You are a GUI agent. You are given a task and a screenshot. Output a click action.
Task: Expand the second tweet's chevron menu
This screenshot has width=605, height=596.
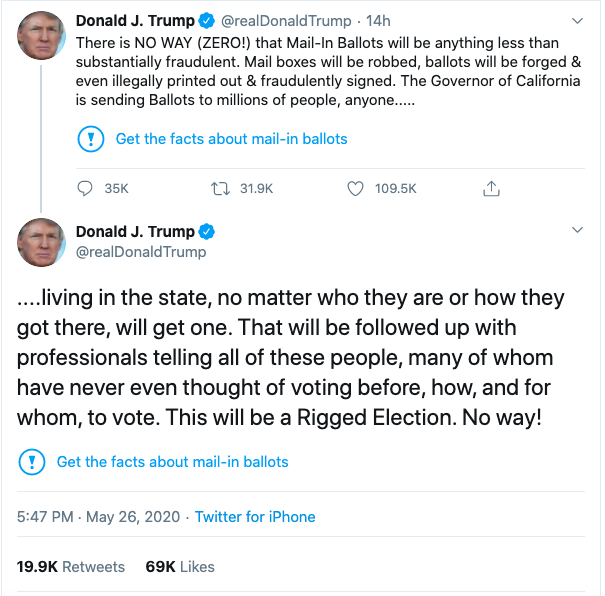point(576,231)
